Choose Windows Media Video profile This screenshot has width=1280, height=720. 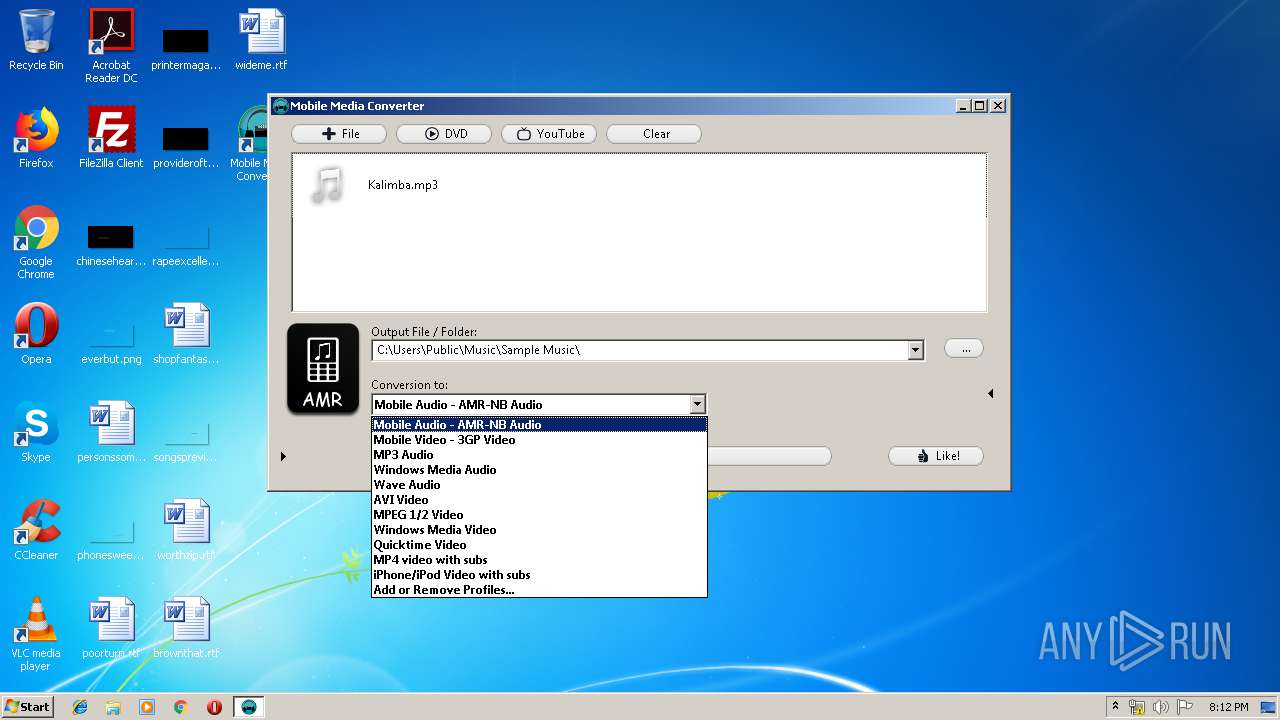point(539,530)
